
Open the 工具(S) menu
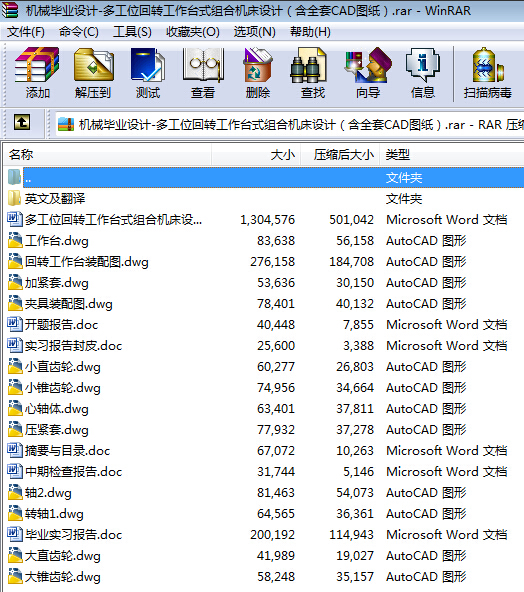coord(132,32)
